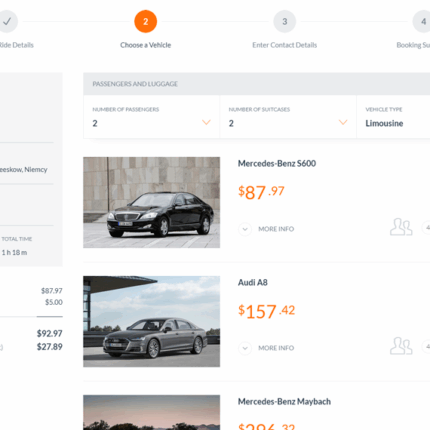Click MORE INFO link for Mercedes-Benz S600

[276, 229]
